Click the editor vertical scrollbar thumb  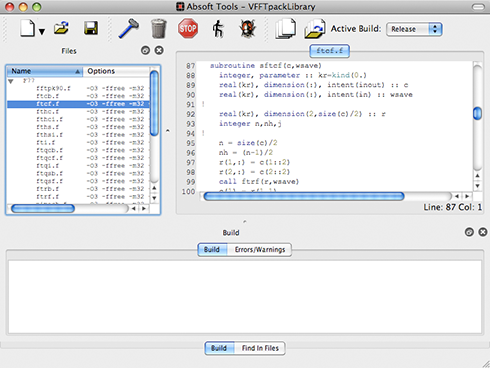tap(477, 113)
